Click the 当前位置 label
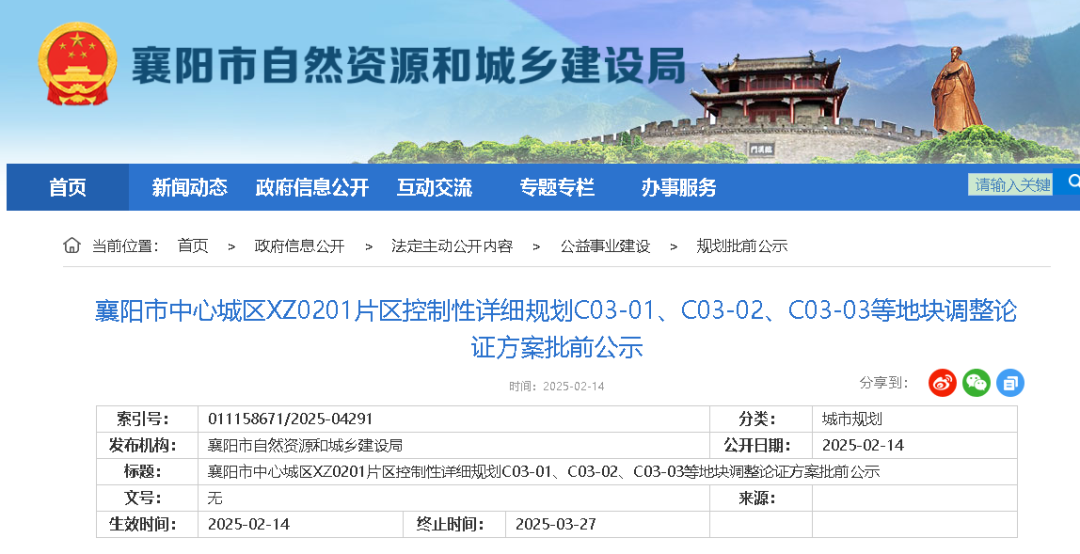 click(125, 246)
